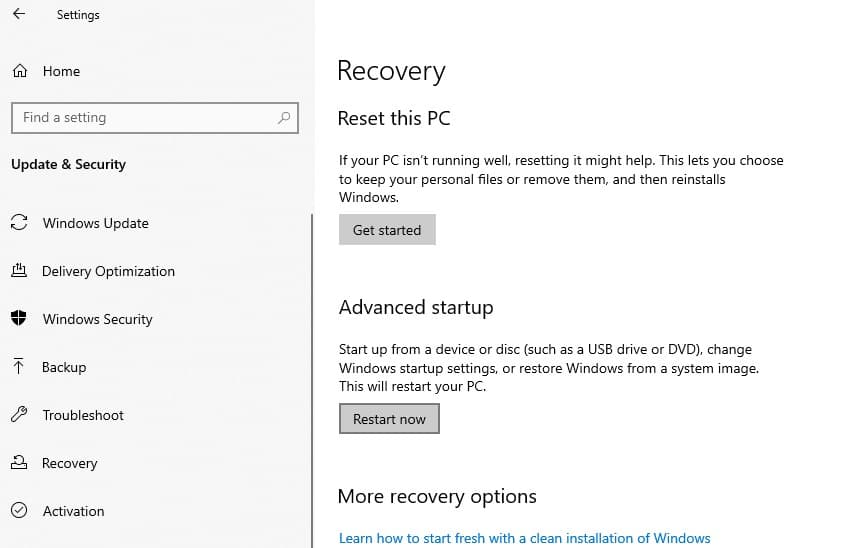The width and height of the screenshot is (859, 548).
Task: Click the Backup arrow icon
Action: pos(19,367)
